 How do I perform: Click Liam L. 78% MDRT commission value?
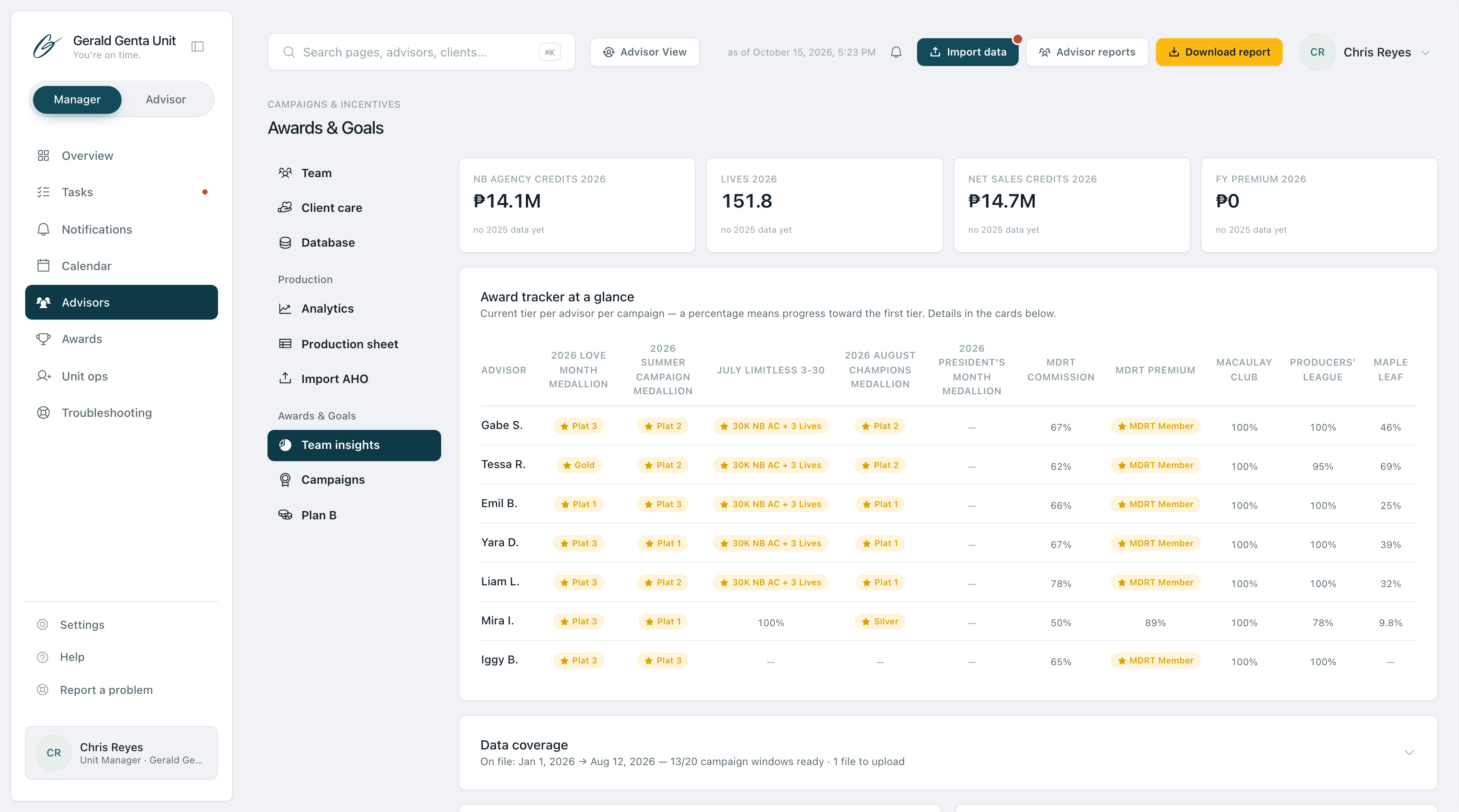1060,583
